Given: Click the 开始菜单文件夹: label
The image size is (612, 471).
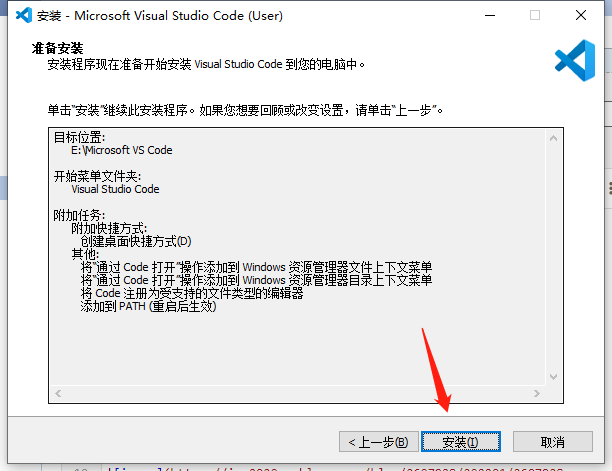Looking at the screenshot, I should coord(97,176).
